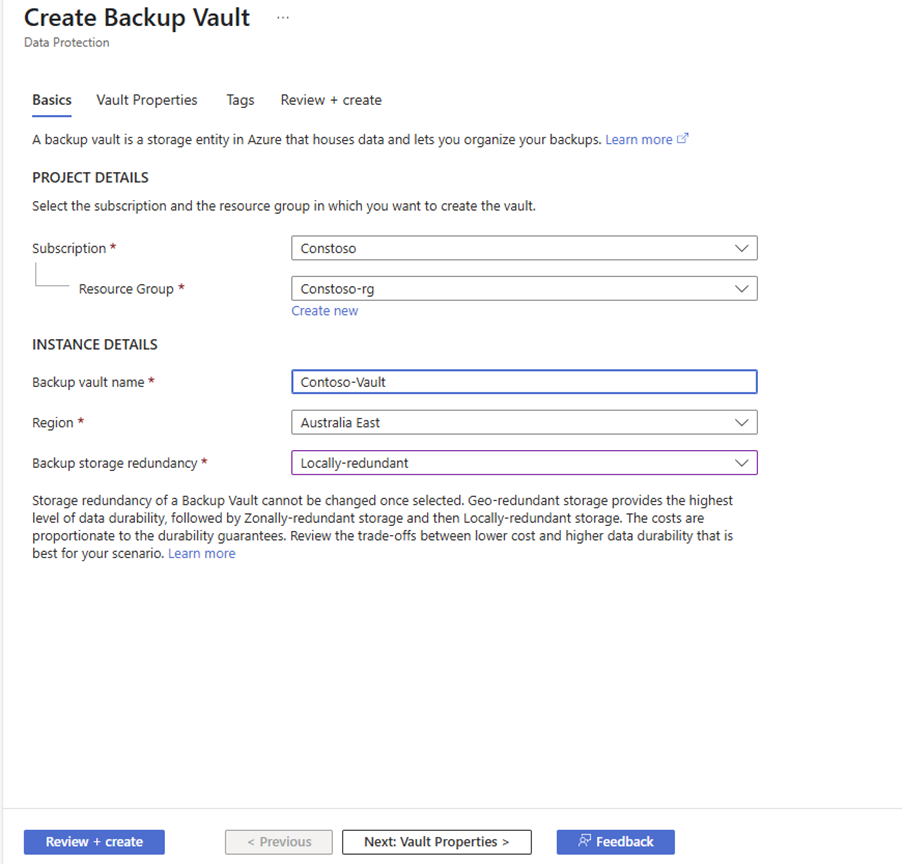Select the Locally-redundant storage value field
The width and height of the screenshot is (902, 864).
coord(524,462)
